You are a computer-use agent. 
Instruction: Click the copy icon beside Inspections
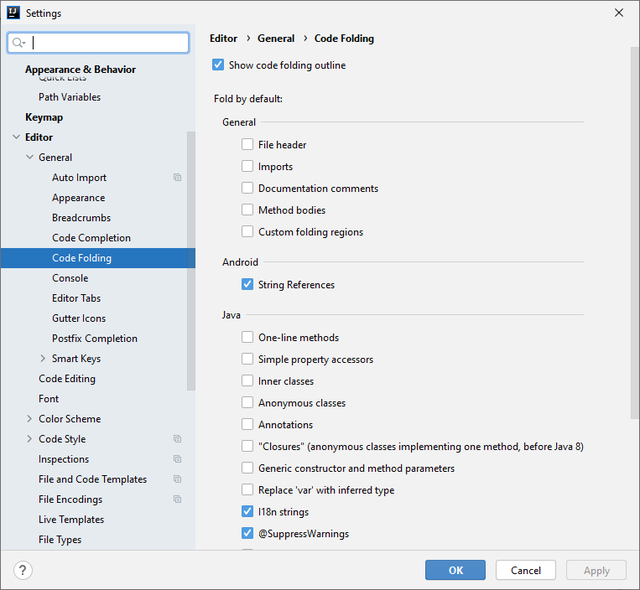click(x=177, y=459)
